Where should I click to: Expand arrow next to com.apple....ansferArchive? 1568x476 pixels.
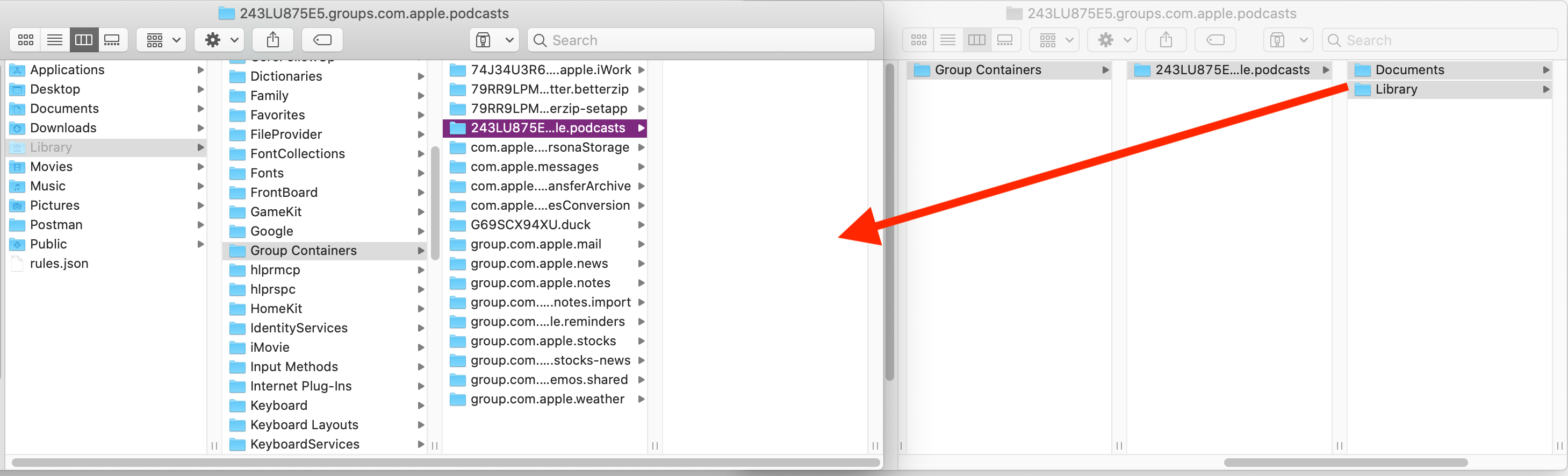coord(641,186)
